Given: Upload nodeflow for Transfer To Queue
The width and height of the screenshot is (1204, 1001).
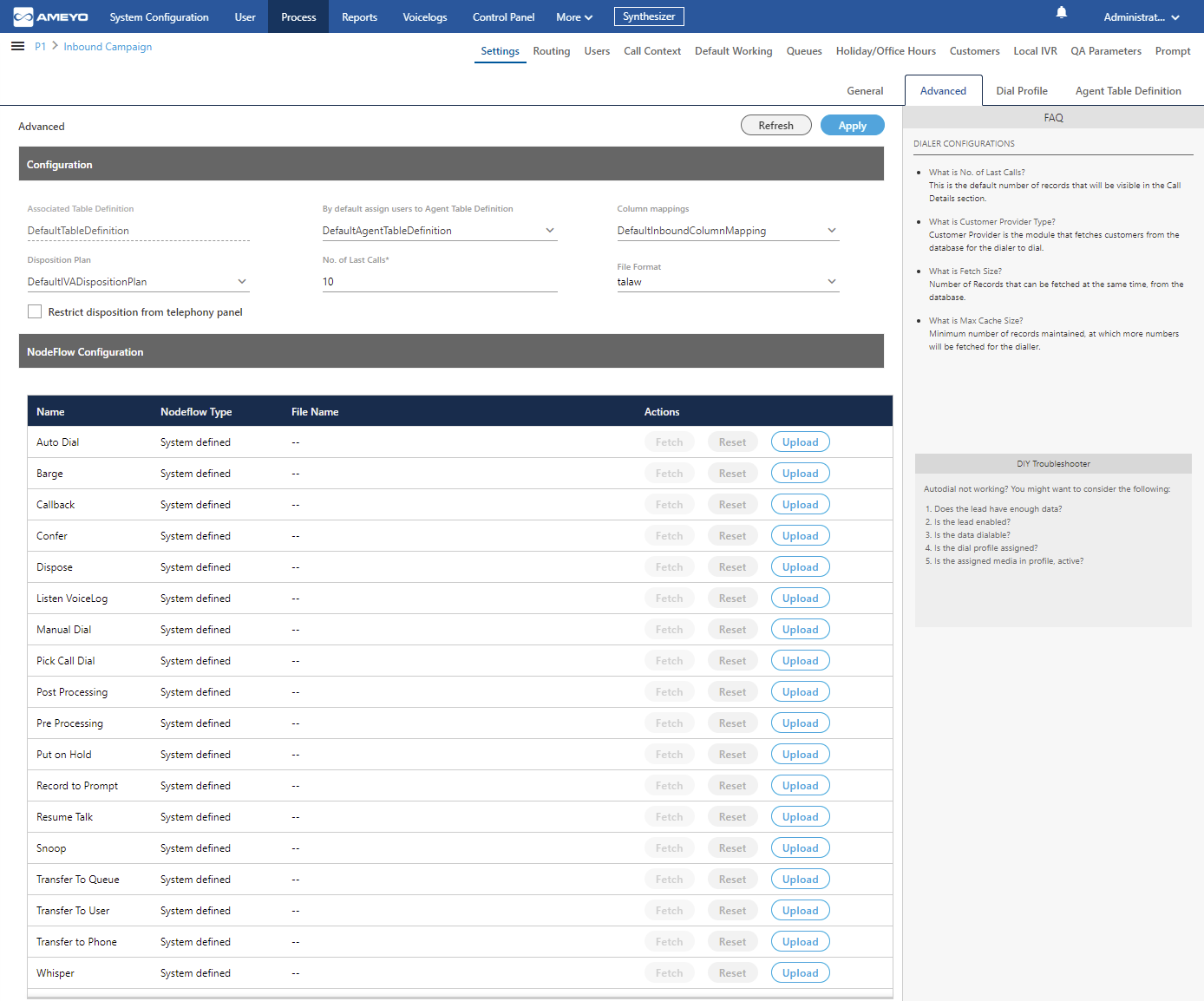Looking at the screenshot, I should pos(801,880).
